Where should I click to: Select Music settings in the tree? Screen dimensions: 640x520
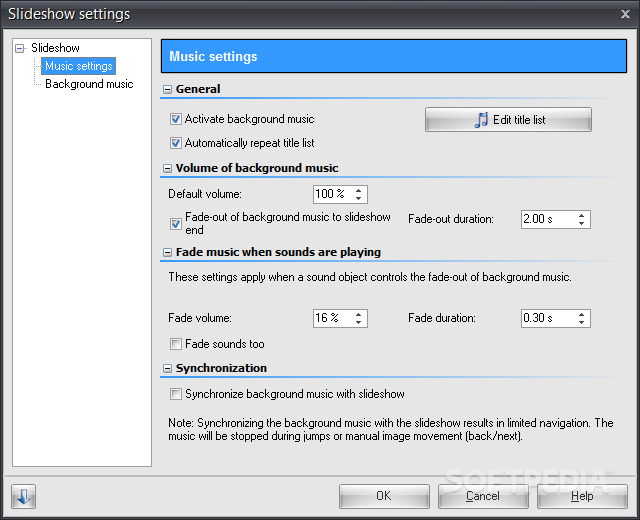point(78,66)
